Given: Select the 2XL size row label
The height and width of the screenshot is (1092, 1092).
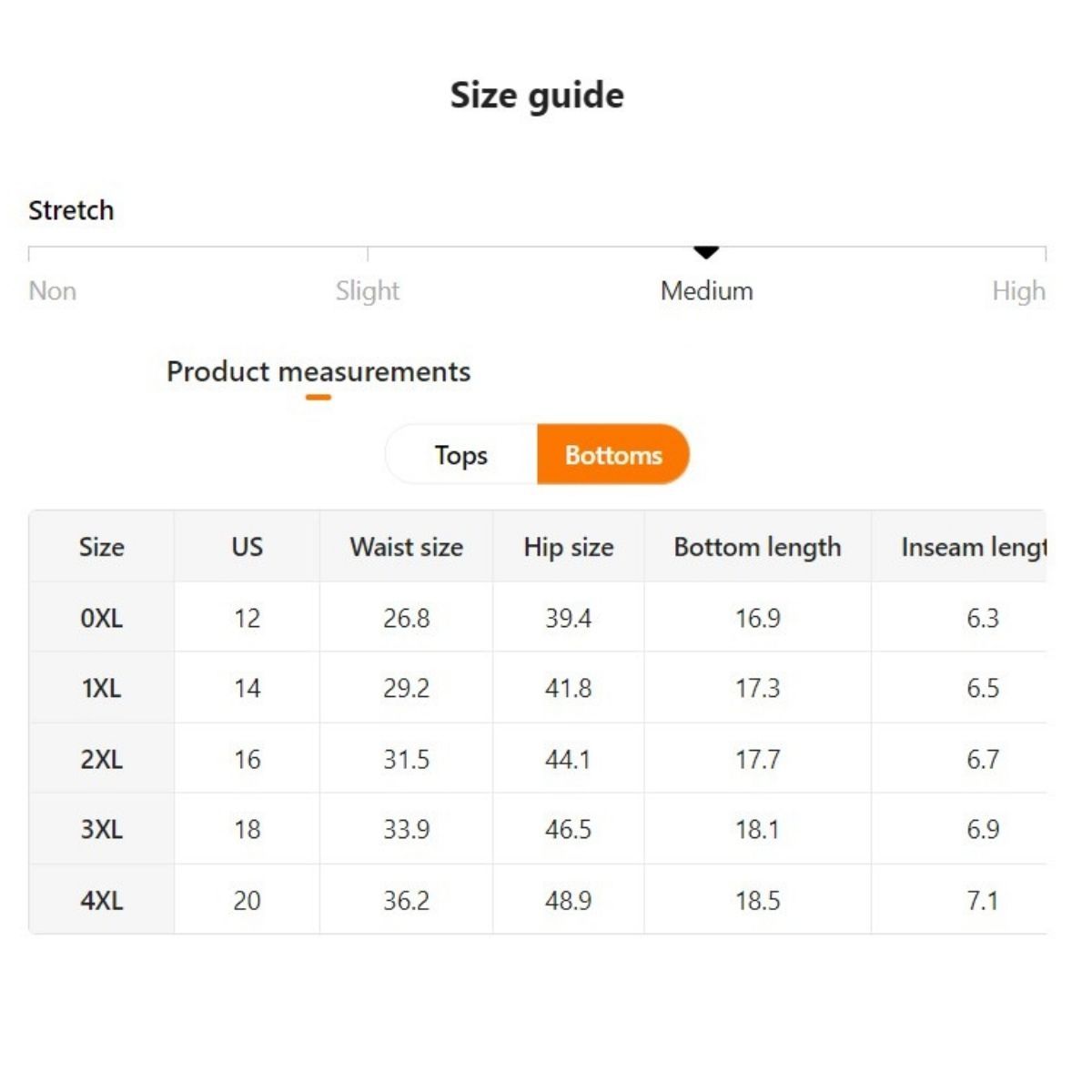Looking at the screenshot, I should [x=101, y=759].
